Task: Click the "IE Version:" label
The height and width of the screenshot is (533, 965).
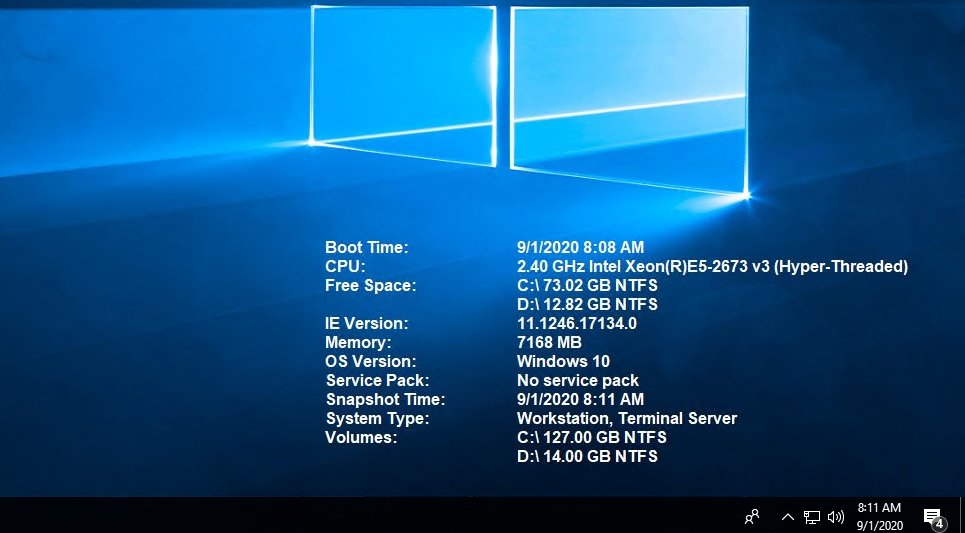Action: tap(366, 323)
